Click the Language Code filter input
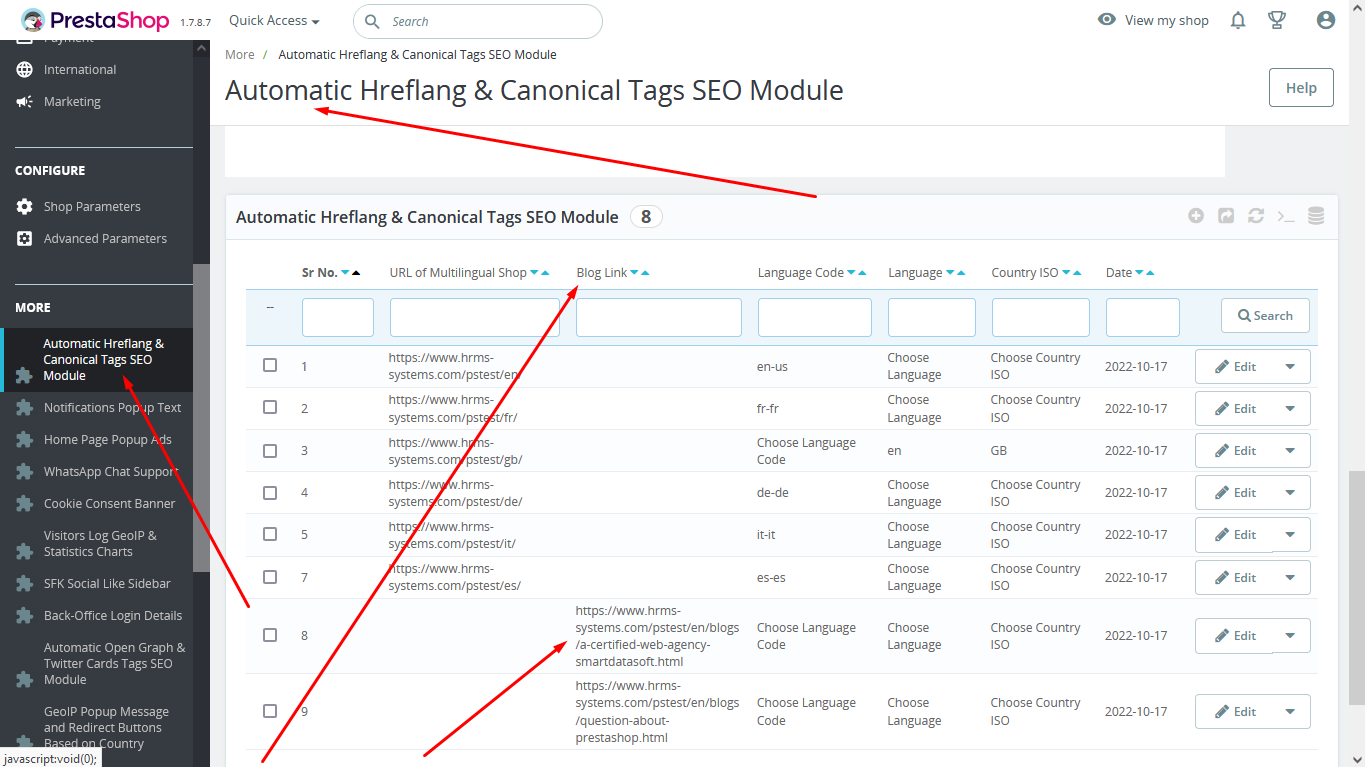1365x767 pixels. click(x=815, y=317)
